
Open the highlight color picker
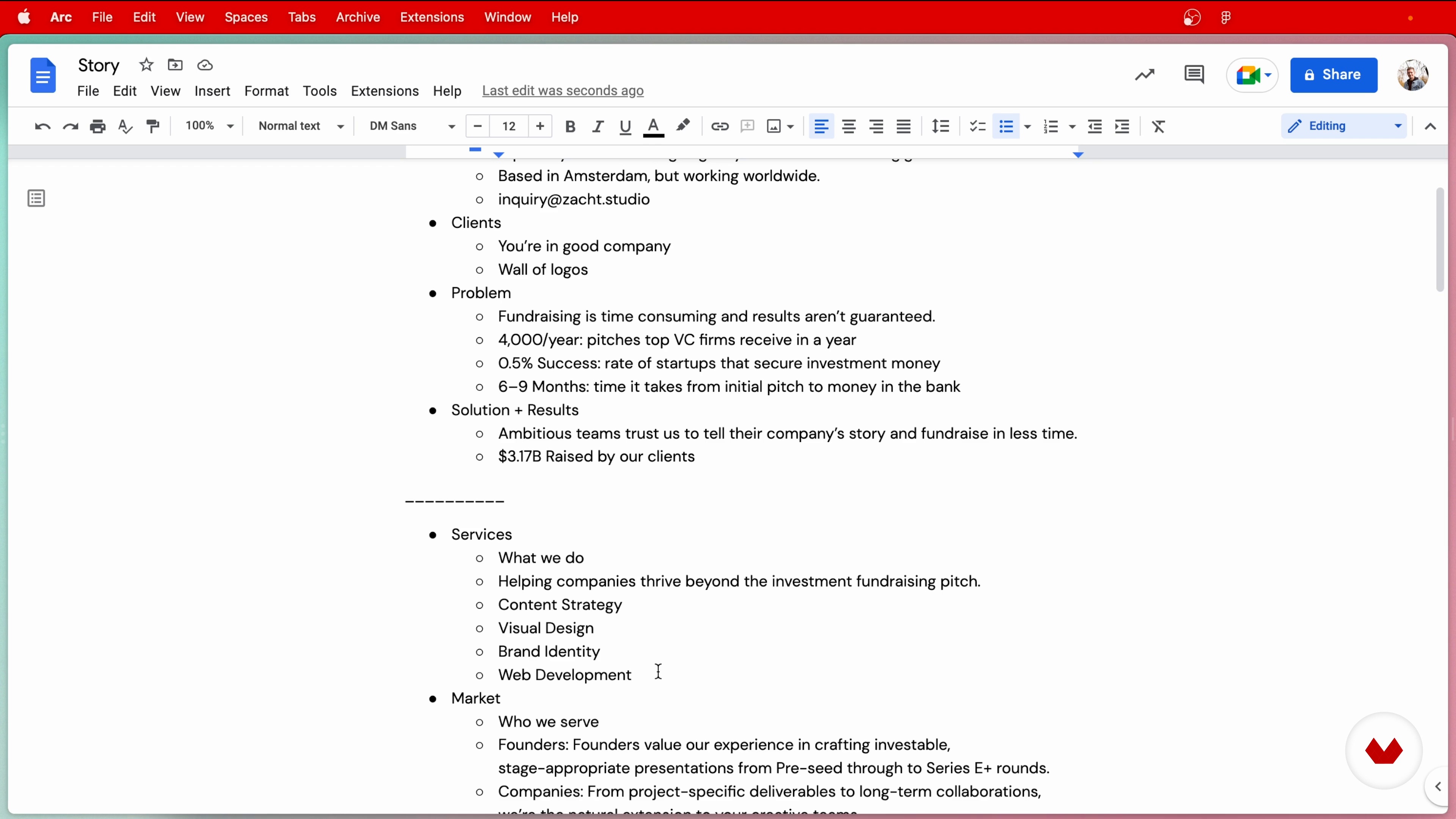(x=683, y=126)
